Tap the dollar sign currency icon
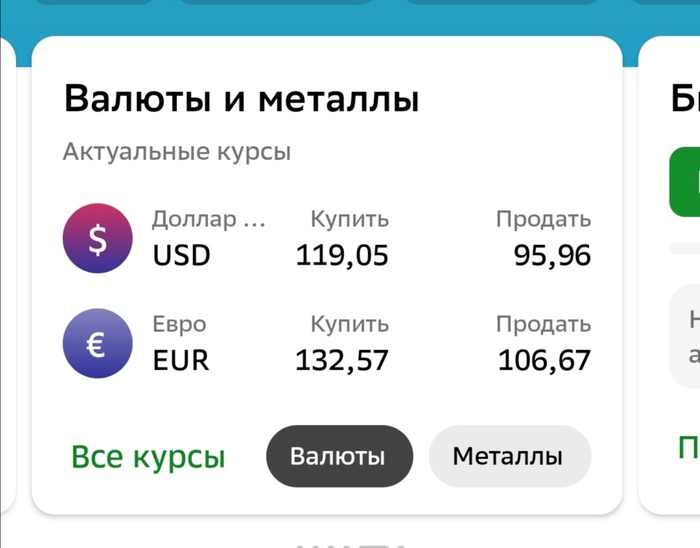700x548 pixels. click(x=97, y=239)
